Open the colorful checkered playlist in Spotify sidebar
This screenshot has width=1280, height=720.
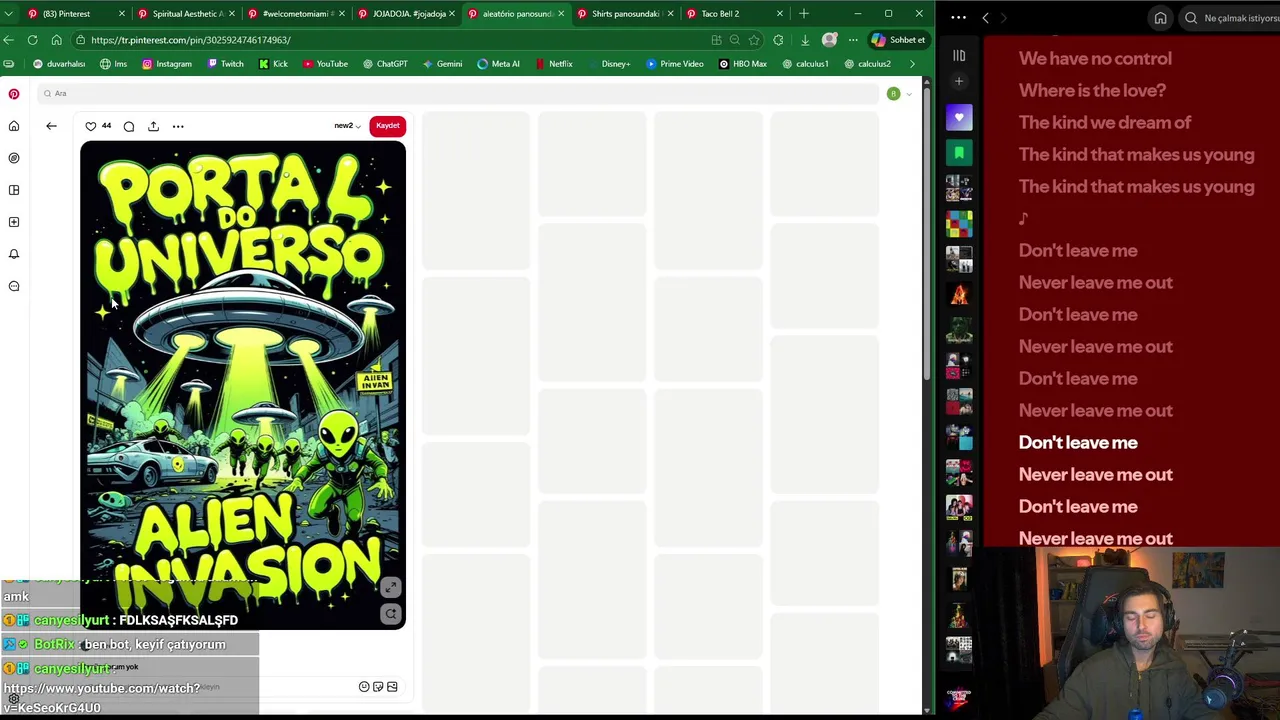coord(959,224)
